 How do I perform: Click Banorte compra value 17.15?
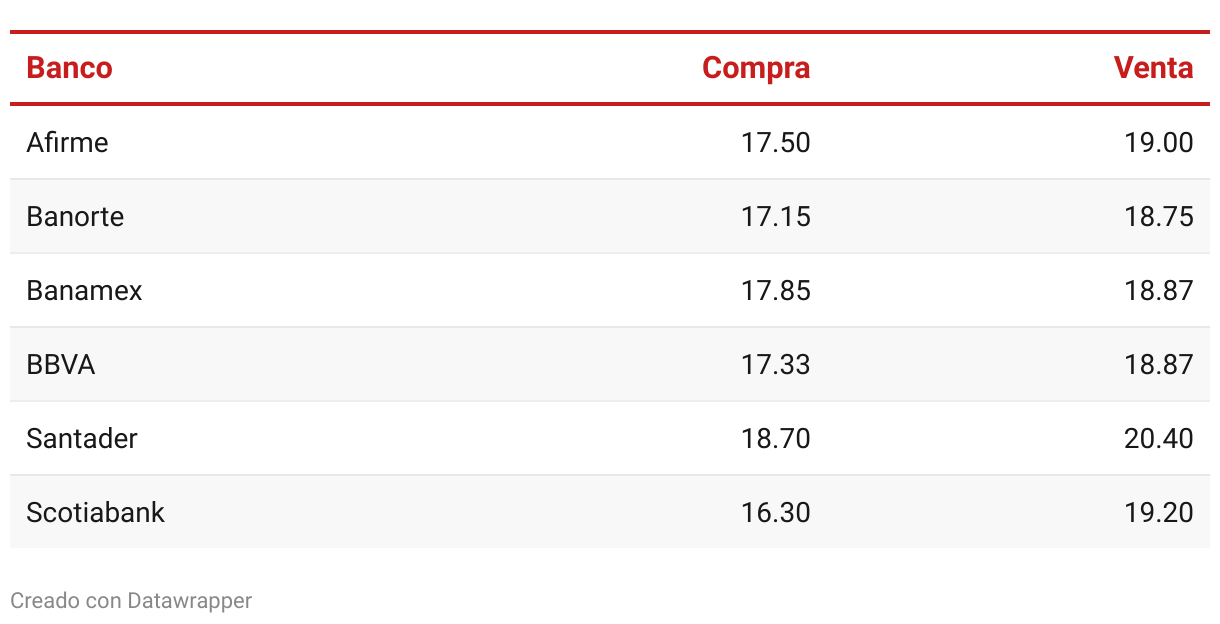pyautogui.click(x=776, y=216)
